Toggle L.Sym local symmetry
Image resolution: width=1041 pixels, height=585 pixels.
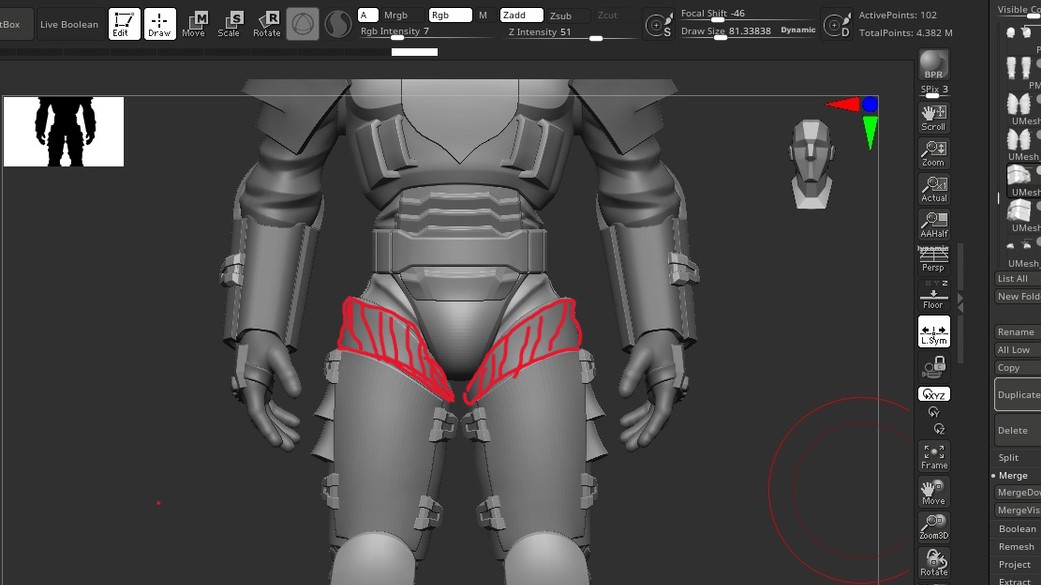pyautogui.click(x=933, y=331)
